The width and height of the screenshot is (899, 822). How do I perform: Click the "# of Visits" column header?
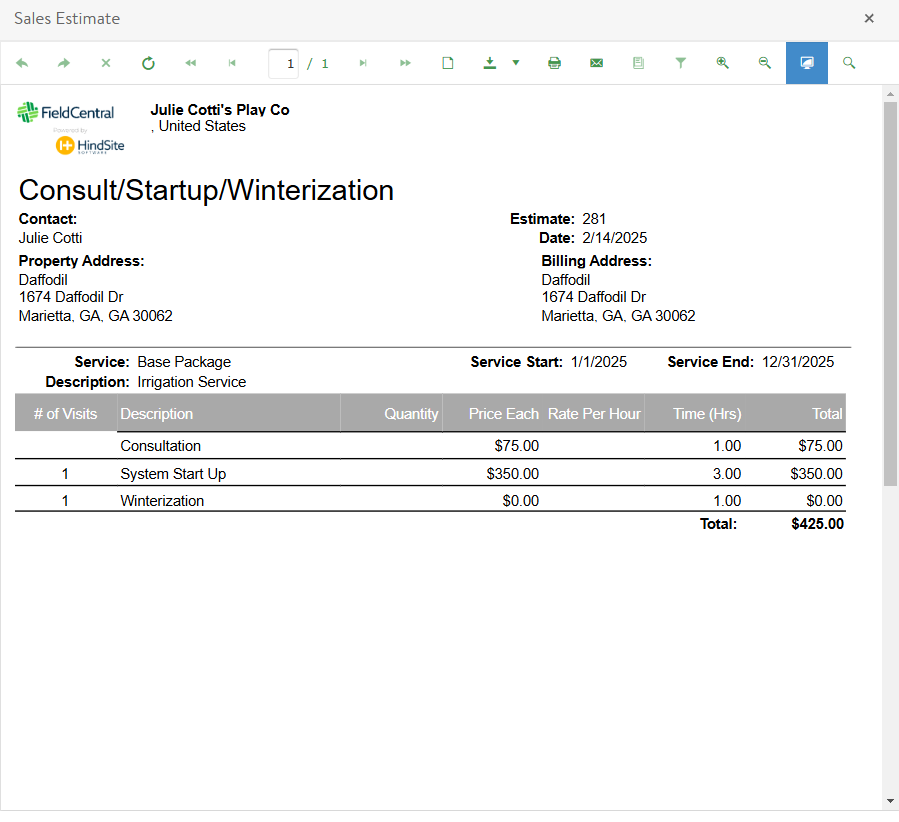[65, 414]
